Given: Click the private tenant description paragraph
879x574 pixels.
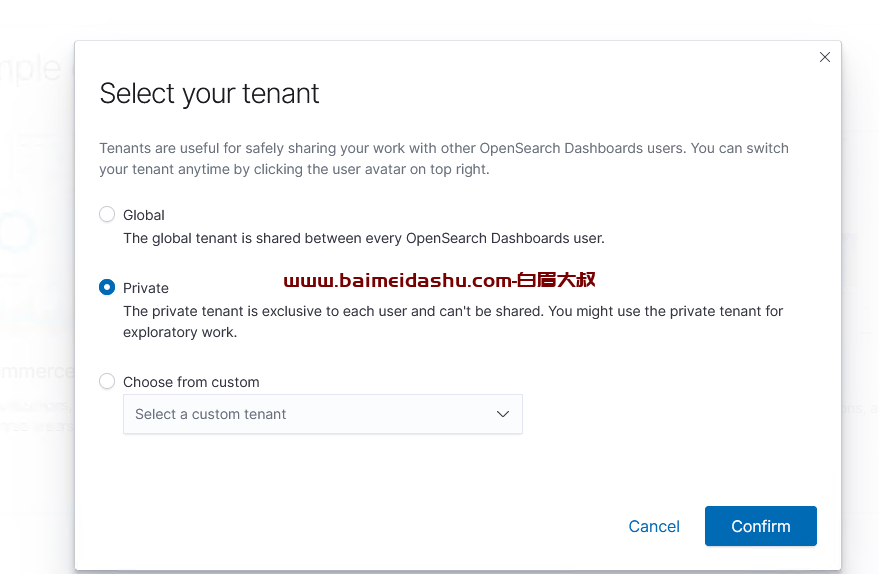Looking at the screenshot, I should 452,321.
